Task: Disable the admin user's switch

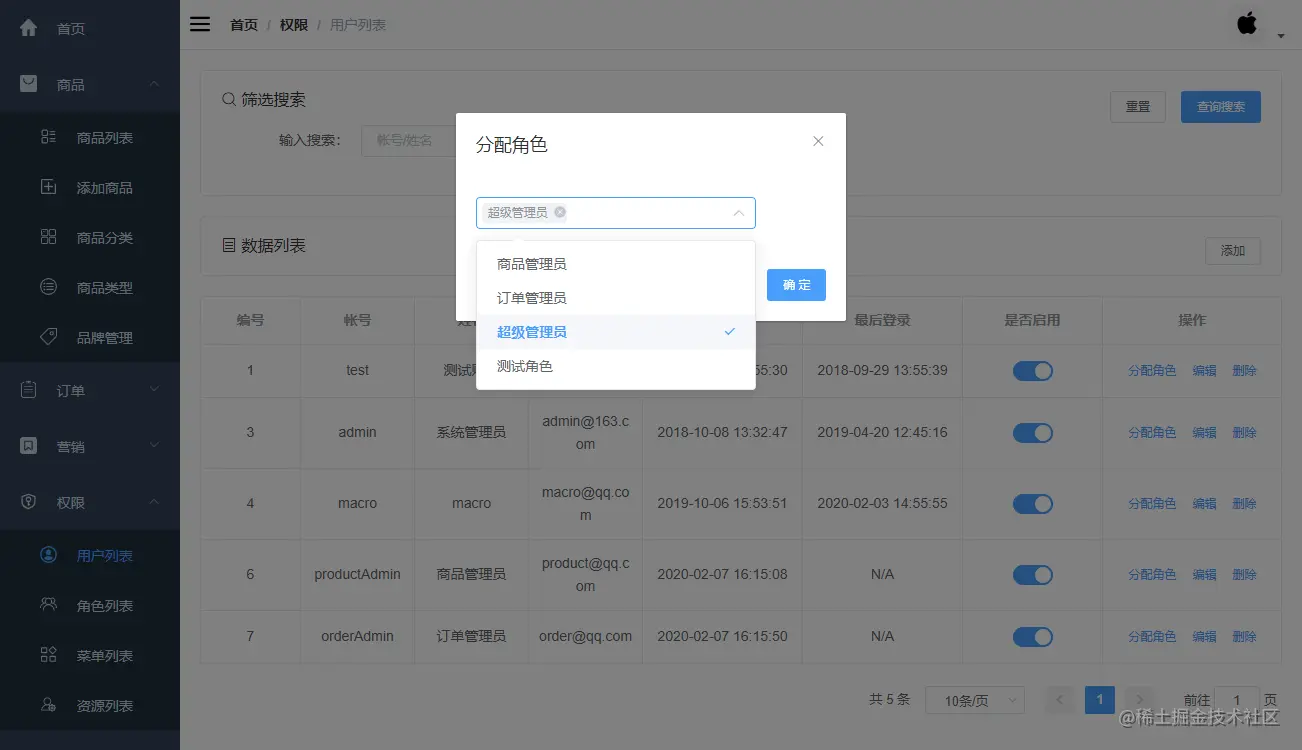Action: pos(1033,433)
